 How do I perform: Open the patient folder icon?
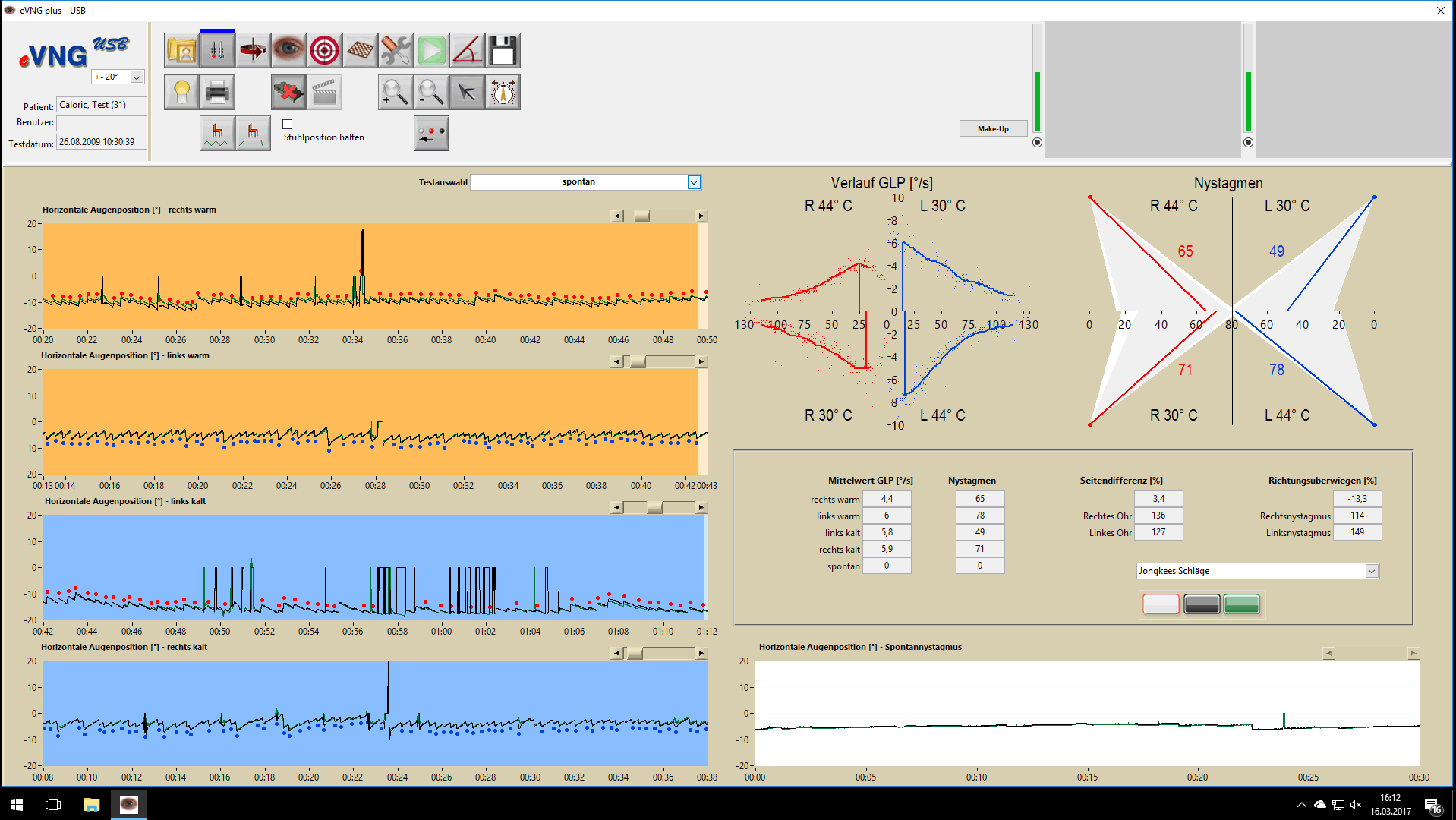tap(181, 51)
